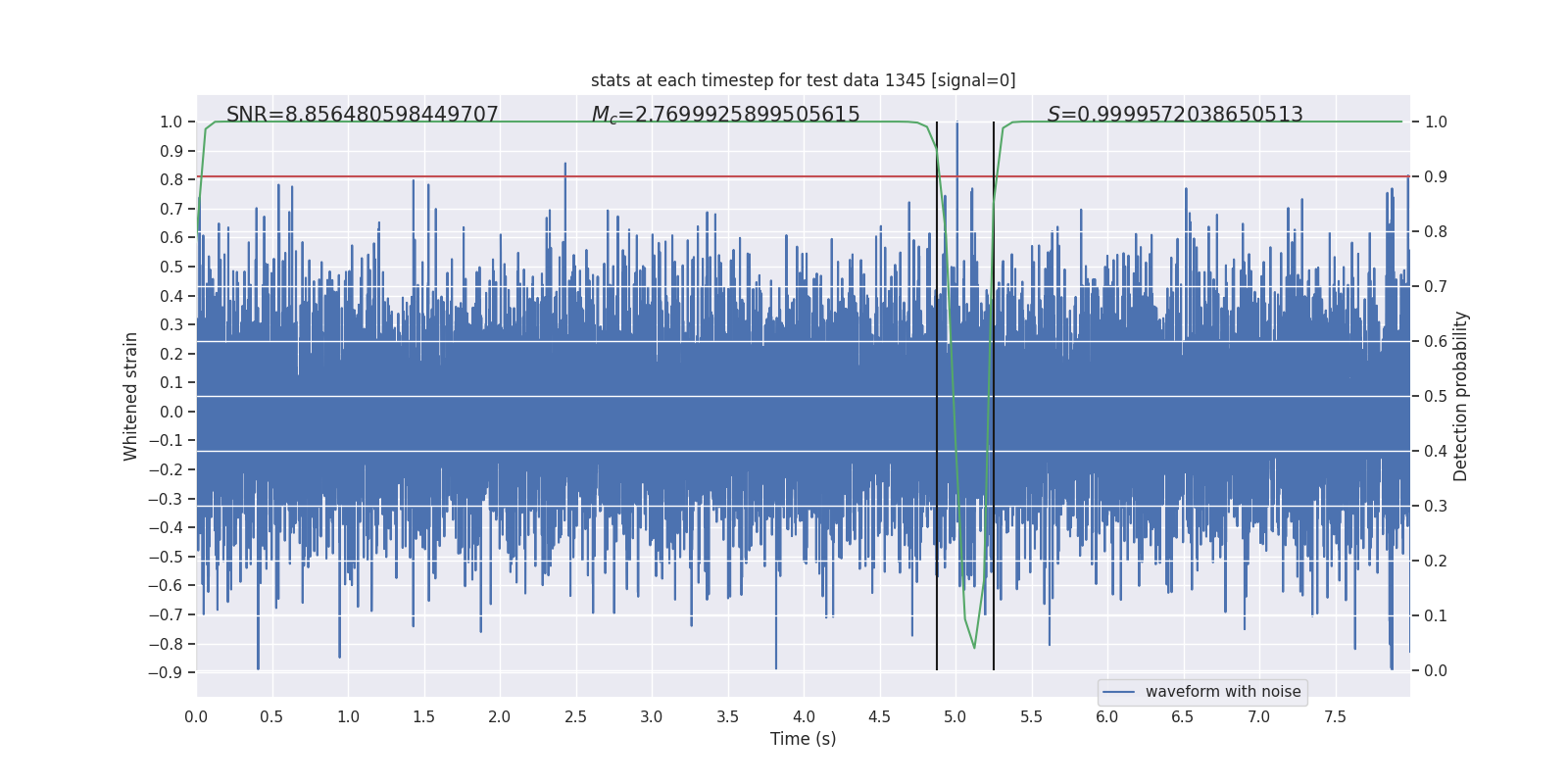Click the 7.5 tick on the time axis

click(x=1335, y=717)
